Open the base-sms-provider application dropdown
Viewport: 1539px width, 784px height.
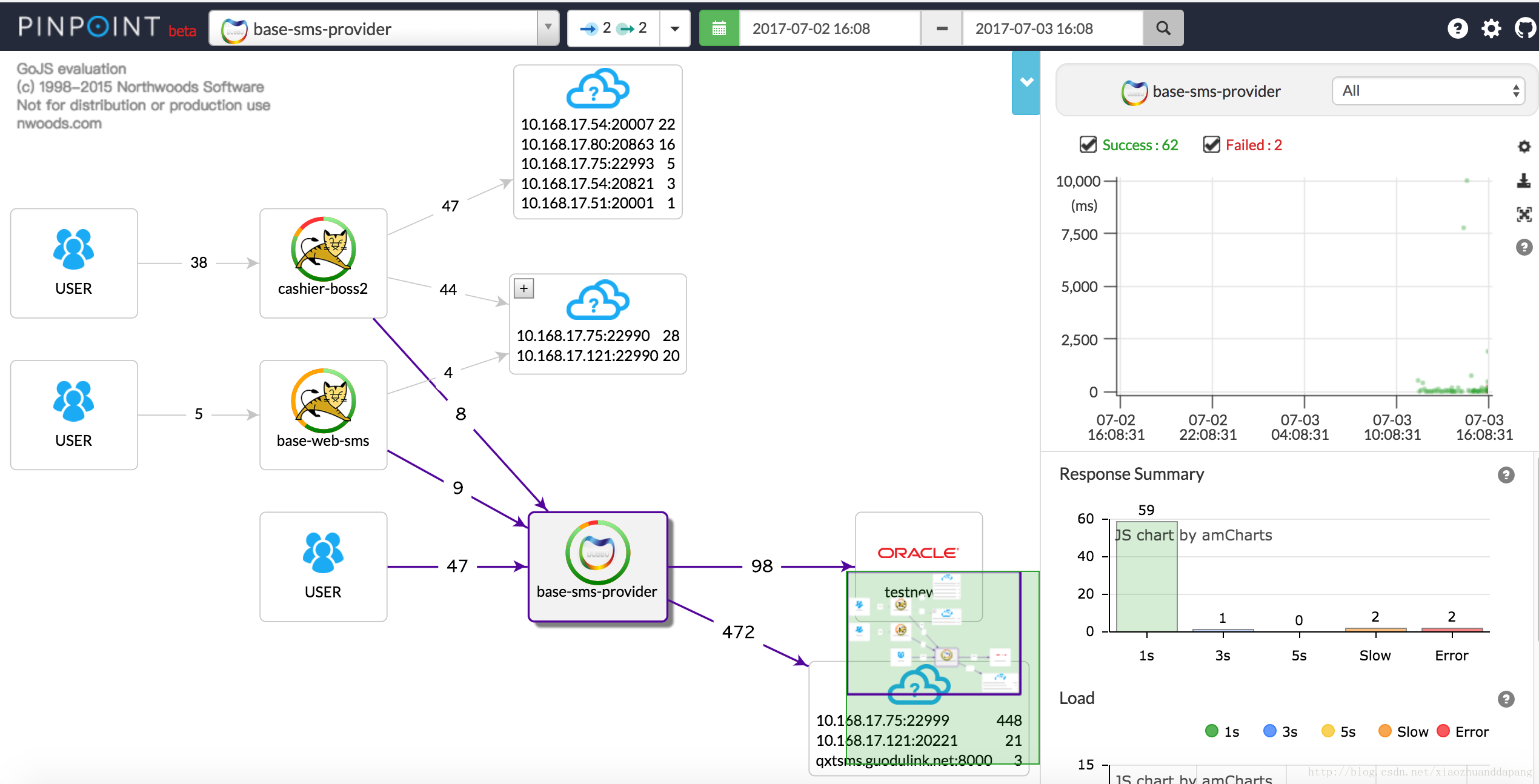pos(384,28)
